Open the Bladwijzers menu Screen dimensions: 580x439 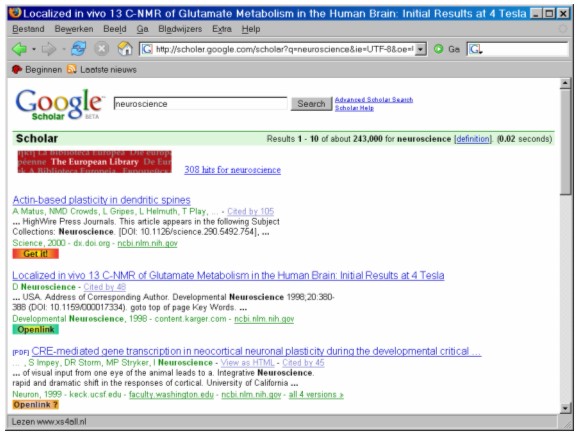tap(180, 29)
